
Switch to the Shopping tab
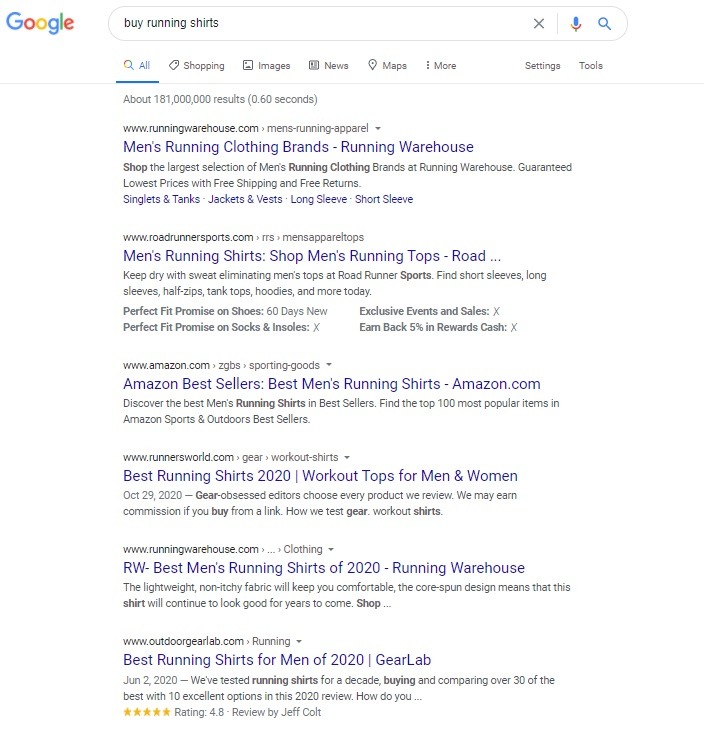[x=196, y=66]
